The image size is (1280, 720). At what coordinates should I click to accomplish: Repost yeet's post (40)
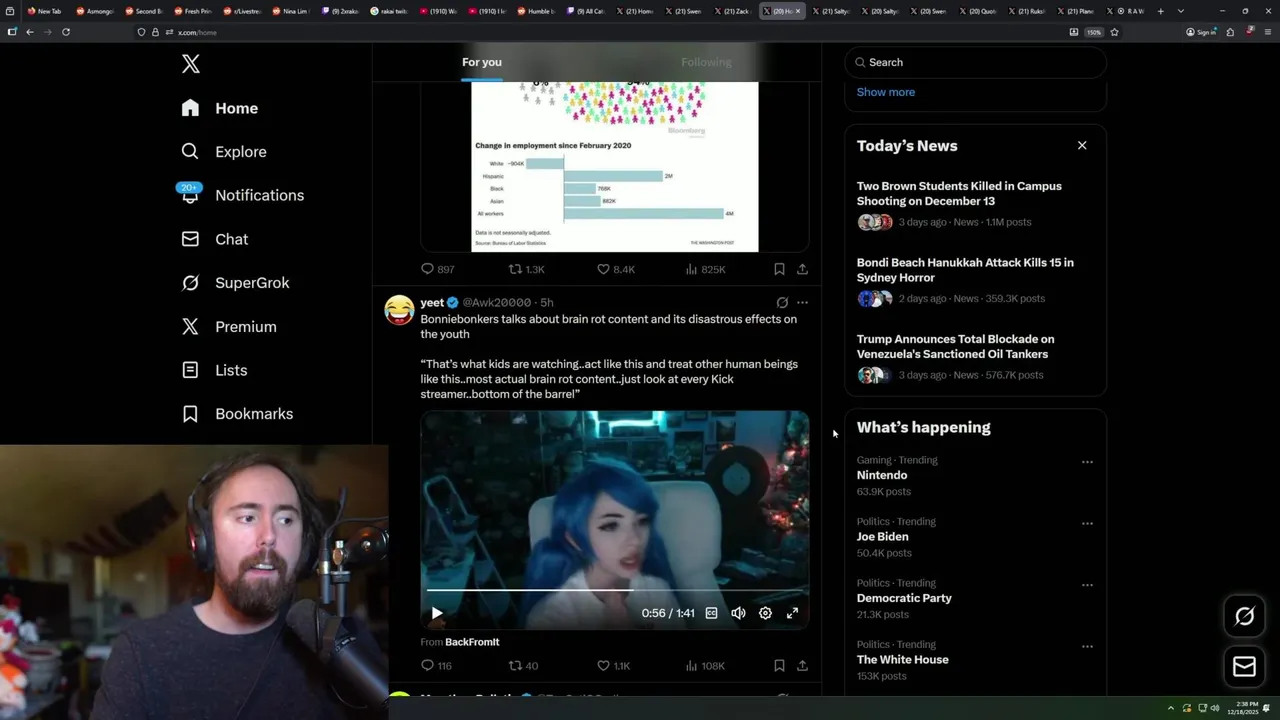[x=523, y=666]
